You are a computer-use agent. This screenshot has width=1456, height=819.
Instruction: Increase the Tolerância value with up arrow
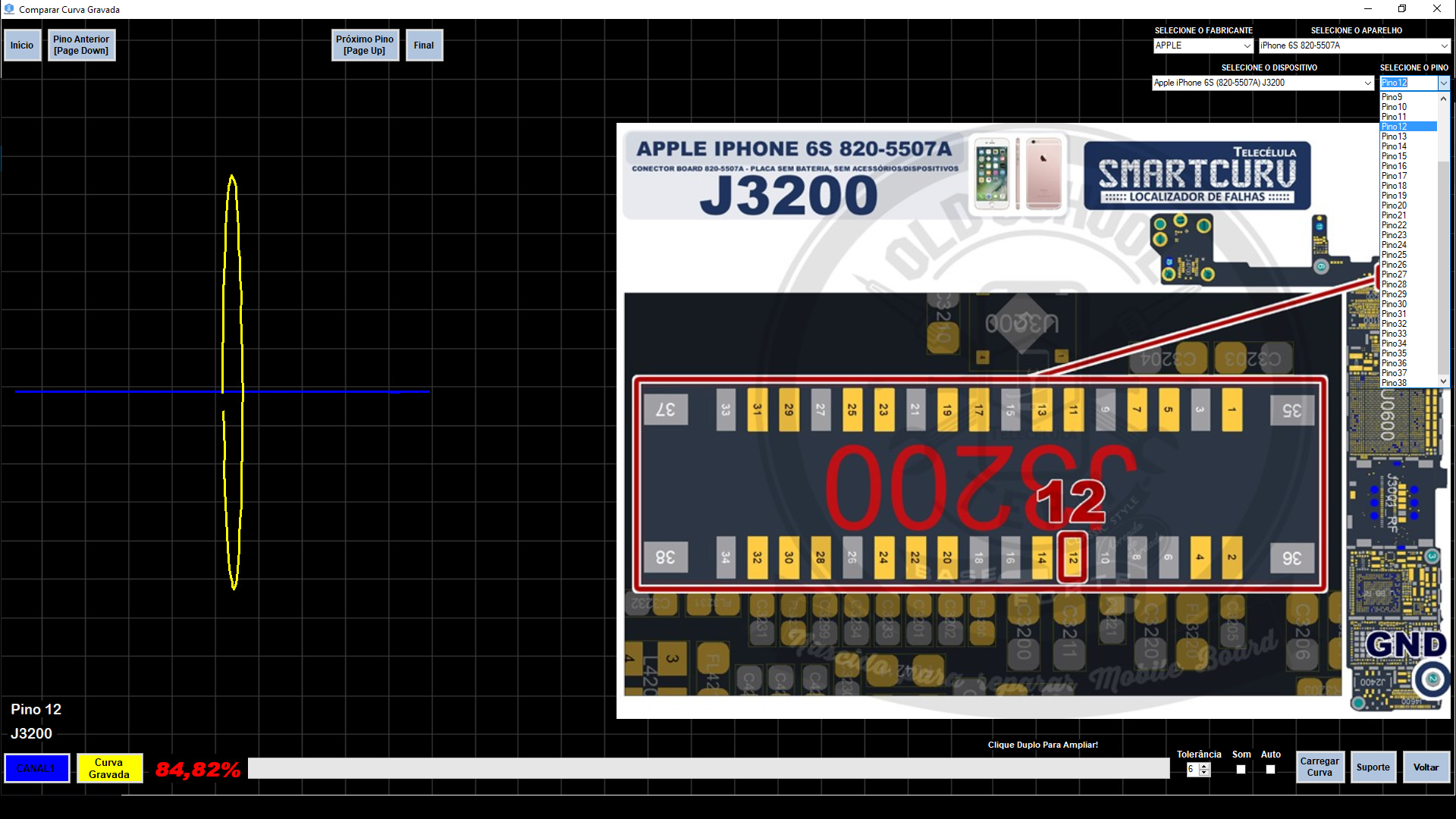(x=1204, y=766)
